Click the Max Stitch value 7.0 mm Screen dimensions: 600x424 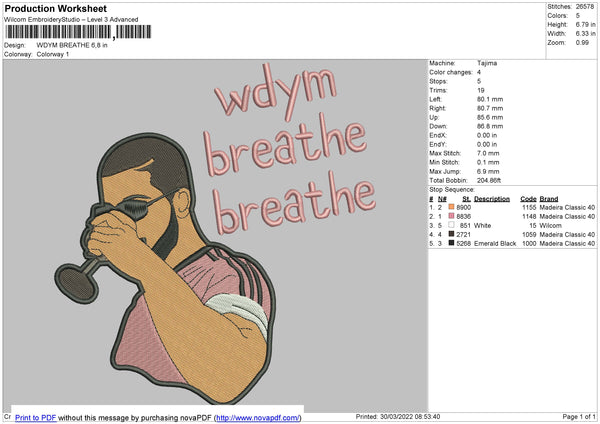click(x=488, y=153)
